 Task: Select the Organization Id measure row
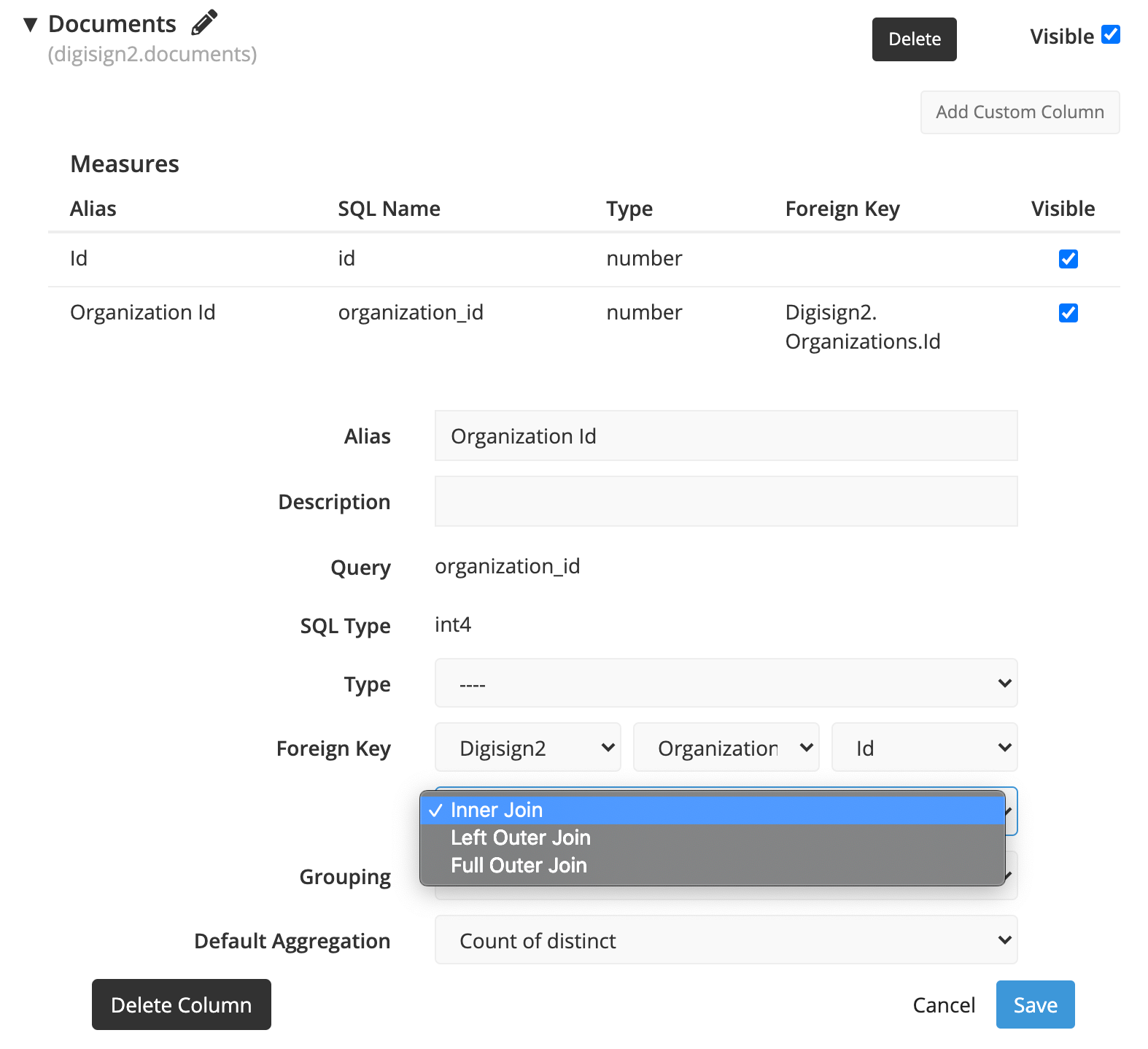[583, 327]
